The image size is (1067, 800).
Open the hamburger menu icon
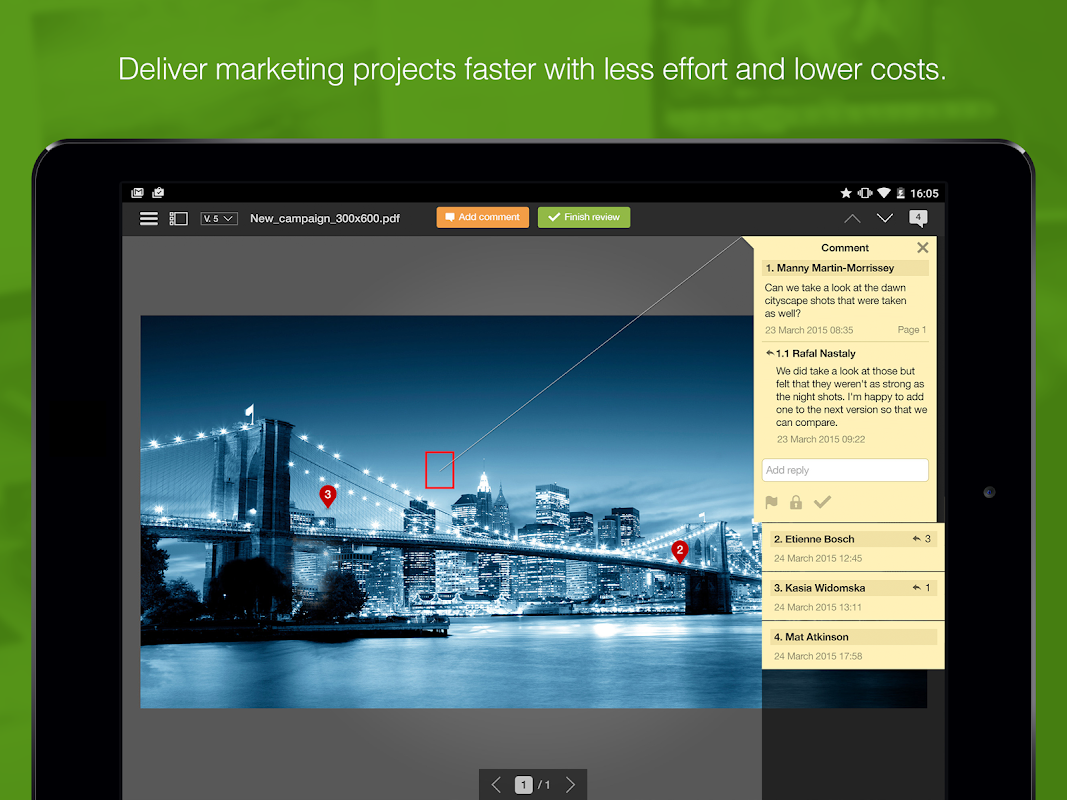148,218
